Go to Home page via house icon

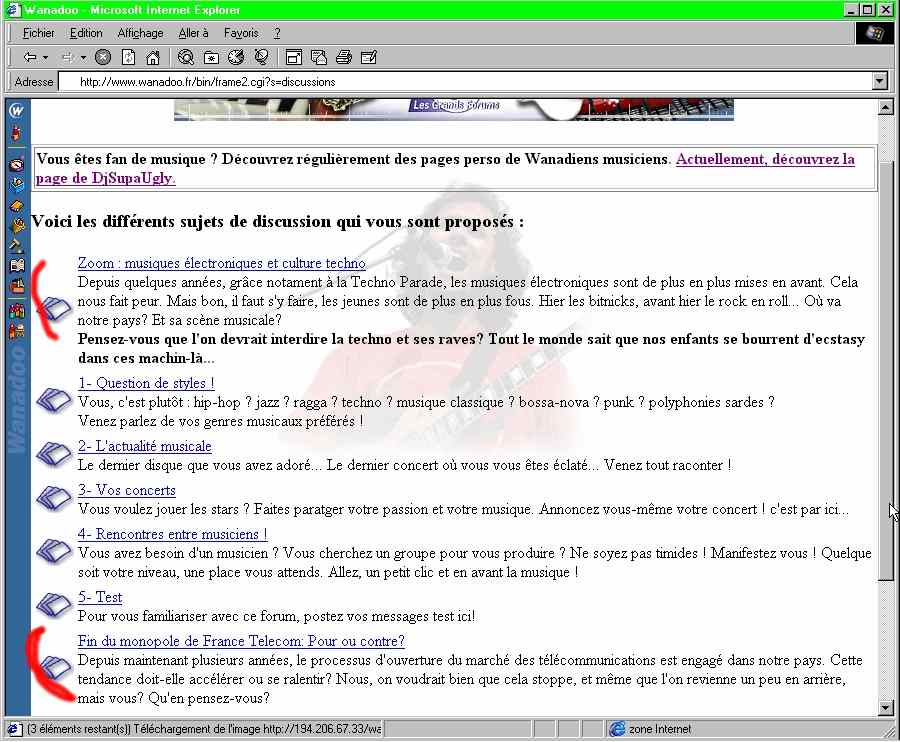point(153,57)
